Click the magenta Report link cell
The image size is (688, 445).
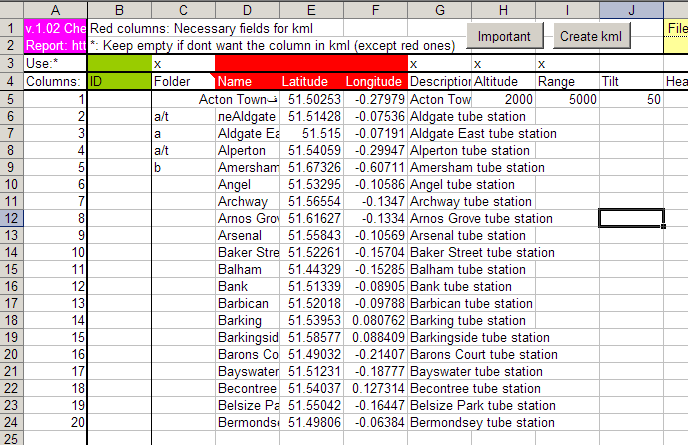pyautogui.click(x=55, y=45)
